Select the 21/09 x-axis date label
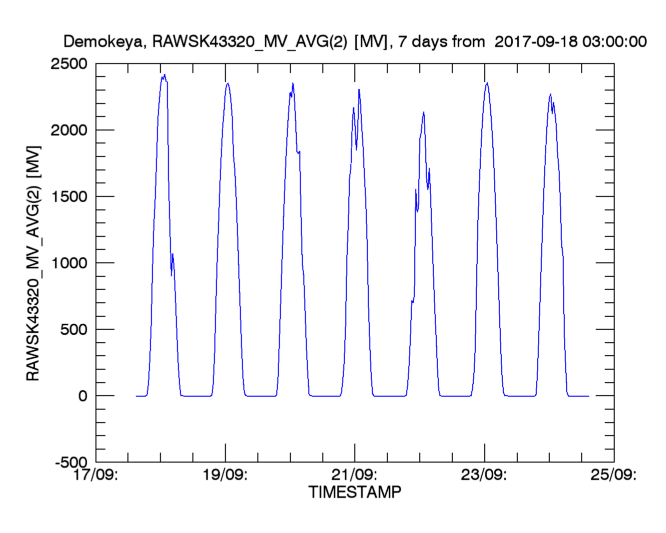The width and height of the screenshot is (666, 533). pyautogui.click(x=354, y=475)
